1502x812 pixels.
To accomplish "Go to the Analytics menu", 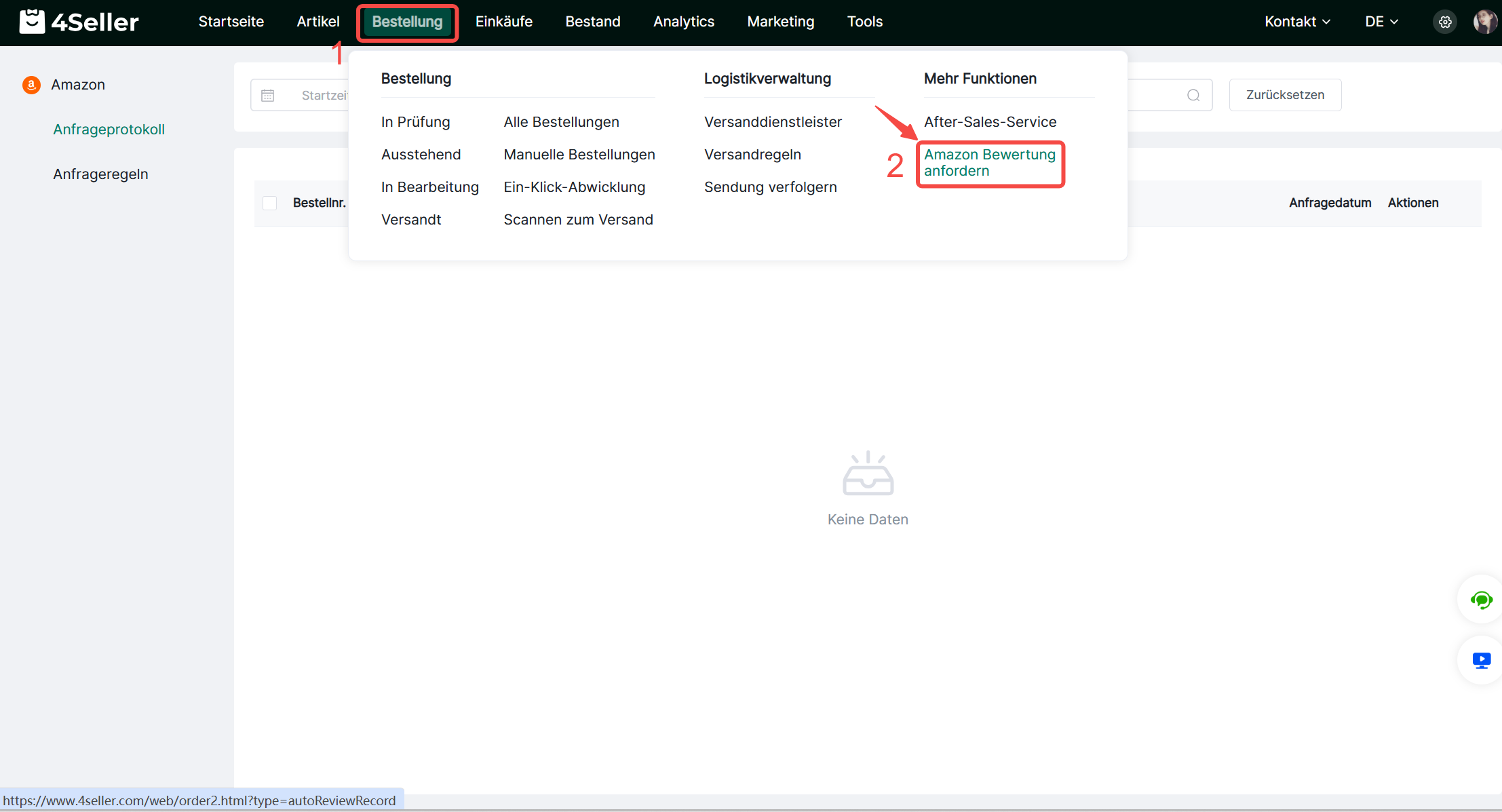I will pos(683,22).
